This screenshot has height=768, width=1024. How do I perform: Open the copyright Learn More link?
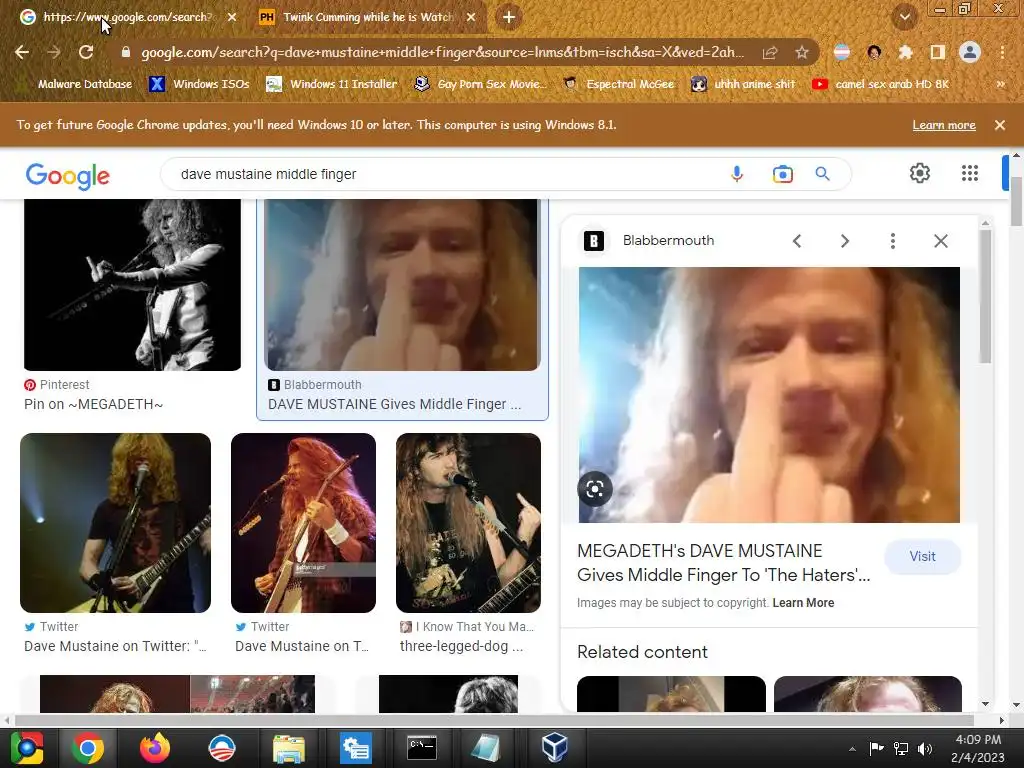pyautogui.click(x=803, y=603)
